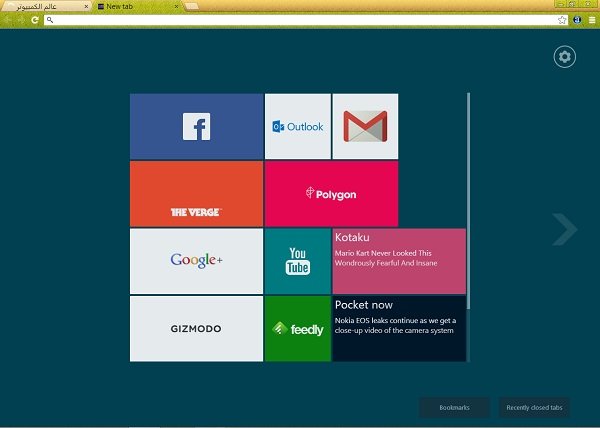Click the forward navigation arrow
The height and width of the screenshot is (428, 600).
click(x=21, y=20)
